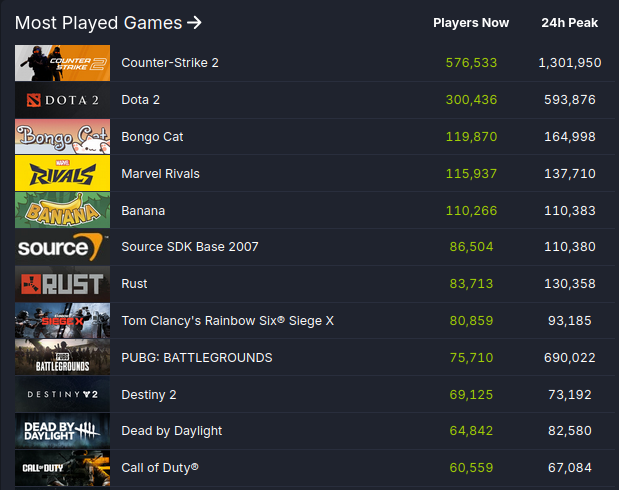Click the 110,383 peak number
The image size is (619, 490).
coord(570,210)
